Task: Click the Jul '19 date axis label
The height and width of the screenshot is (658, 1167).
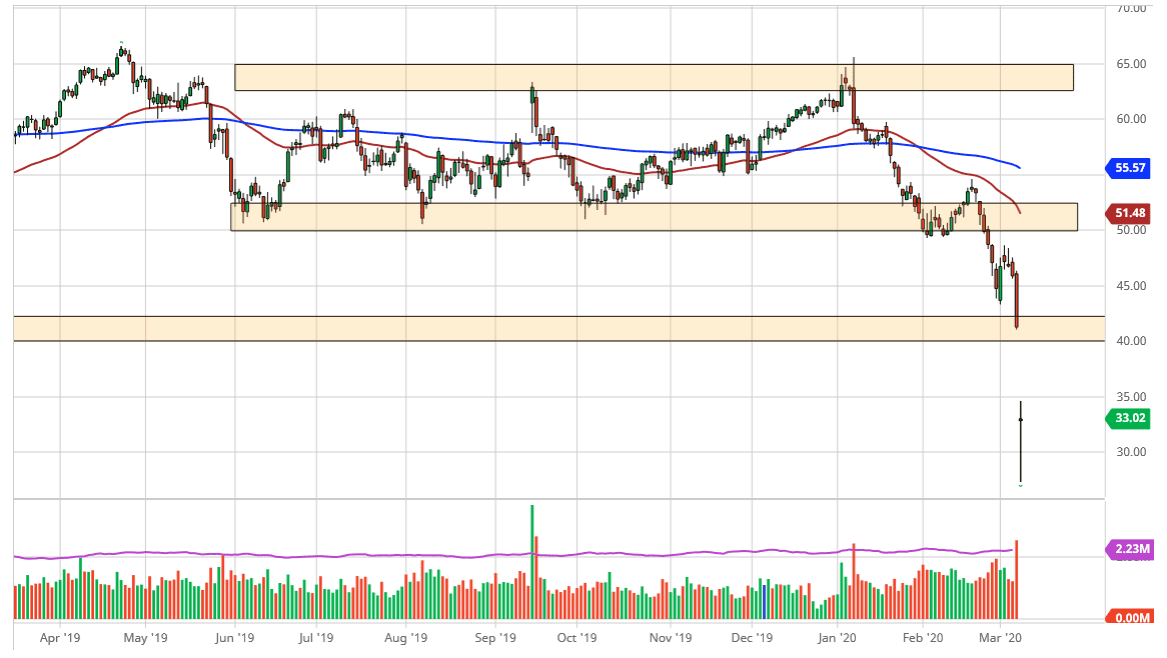Action: point(316,638)
